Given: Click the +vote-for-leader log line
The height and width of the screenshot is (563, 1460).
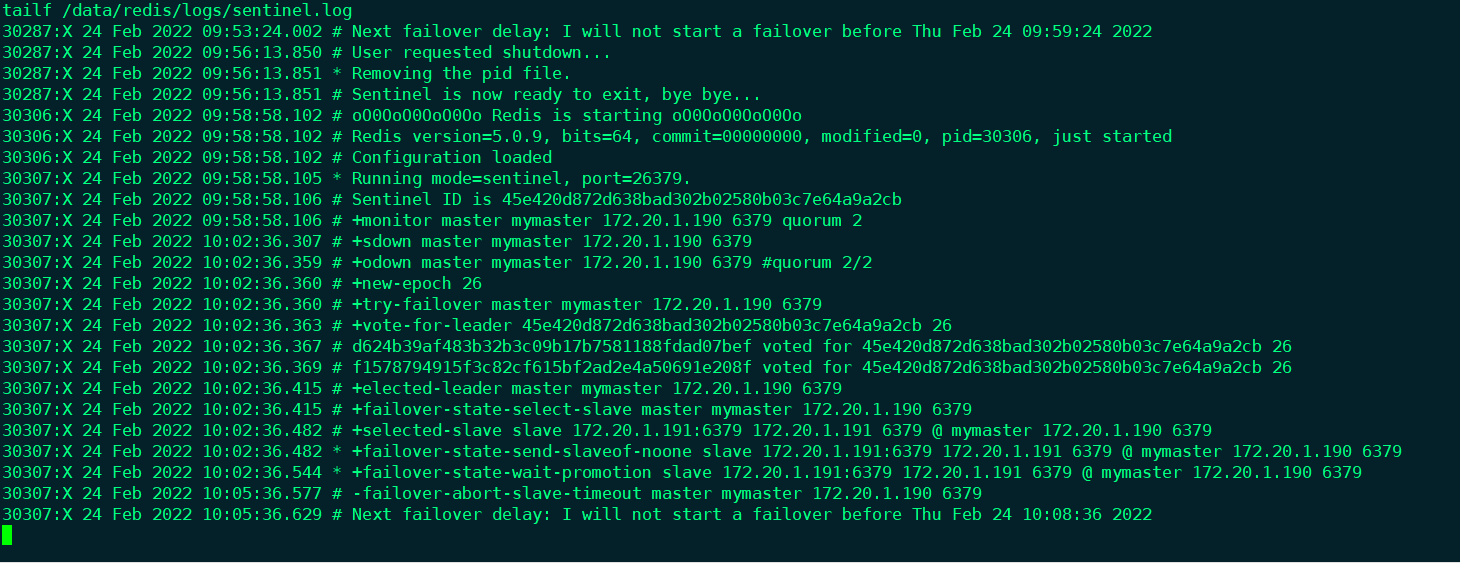Looking at the screenshot, I should pos(651,325).
